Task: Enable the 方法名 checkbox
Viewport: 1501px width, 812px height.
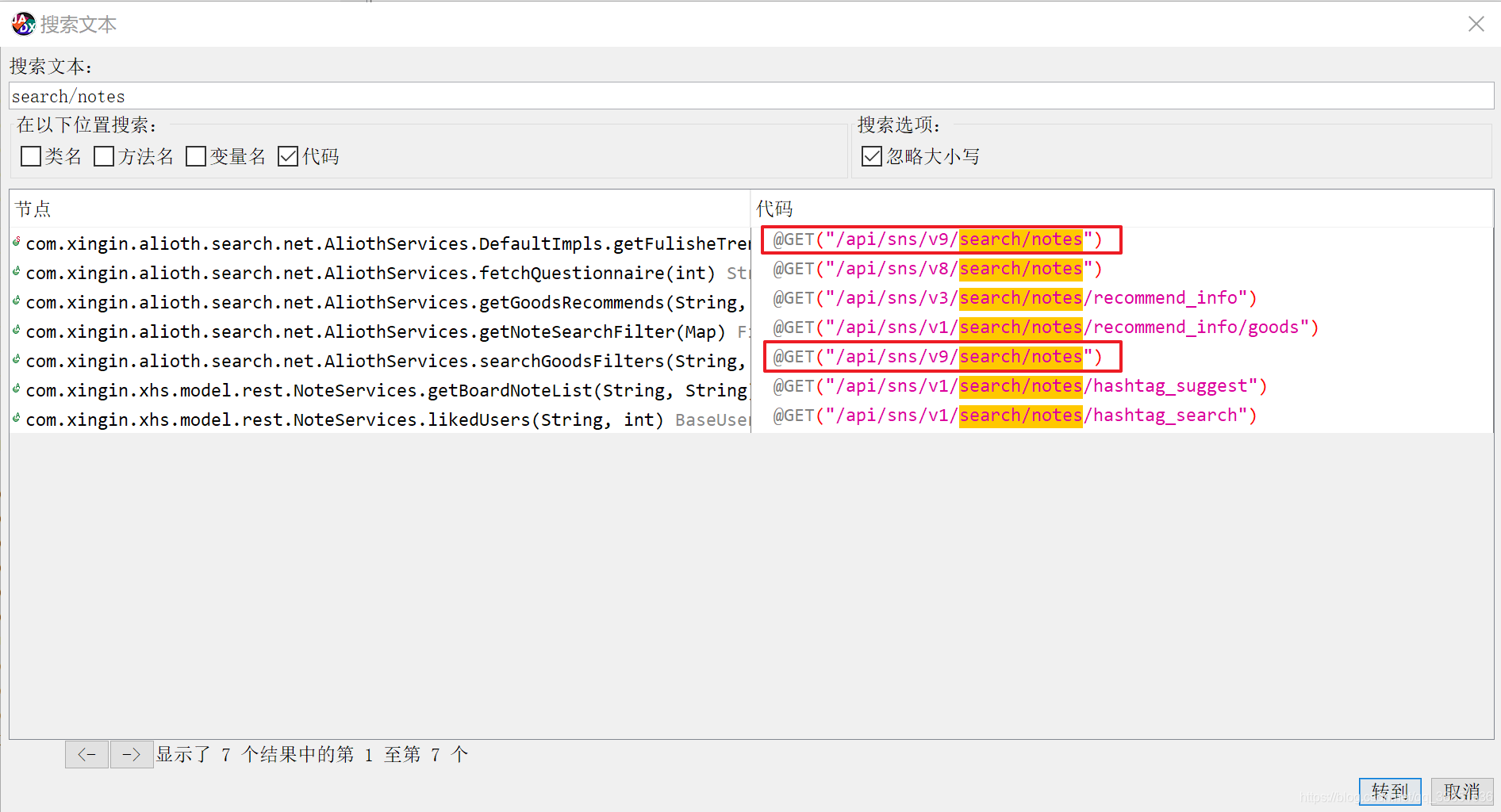Action: pyautogui.click(x=104, y=156)
